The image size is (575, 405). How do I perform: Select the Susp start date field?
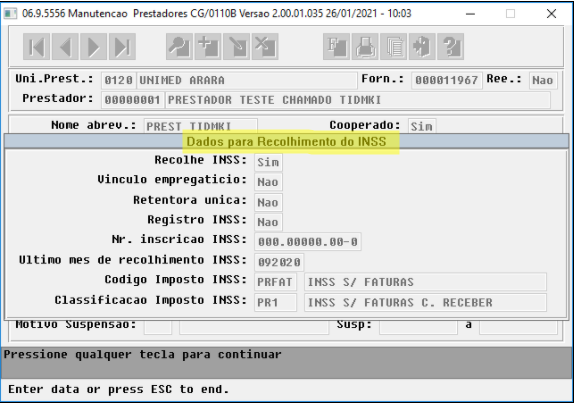pyautogui.click(x=418, y=327)
